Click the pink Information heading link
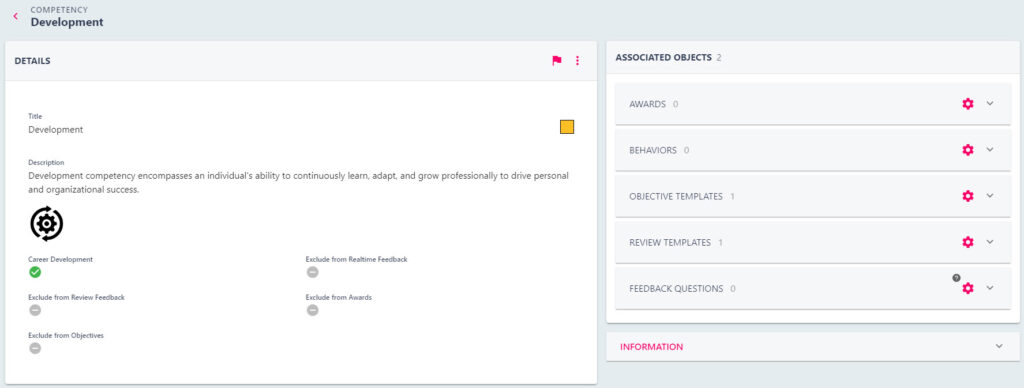 [x=652, y=347]
